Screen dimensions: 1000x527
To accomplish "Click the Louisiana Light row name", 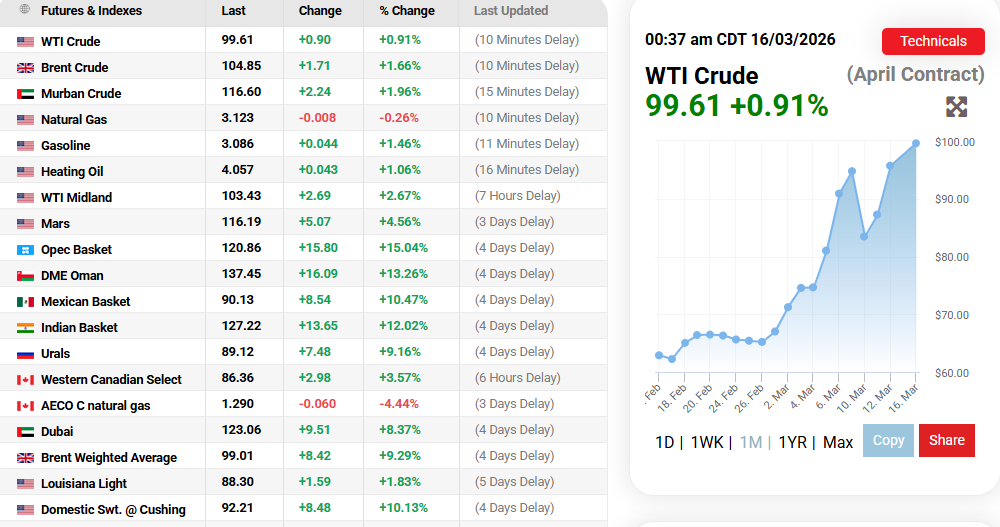I will pyautogui.click(x=84, y=484).
